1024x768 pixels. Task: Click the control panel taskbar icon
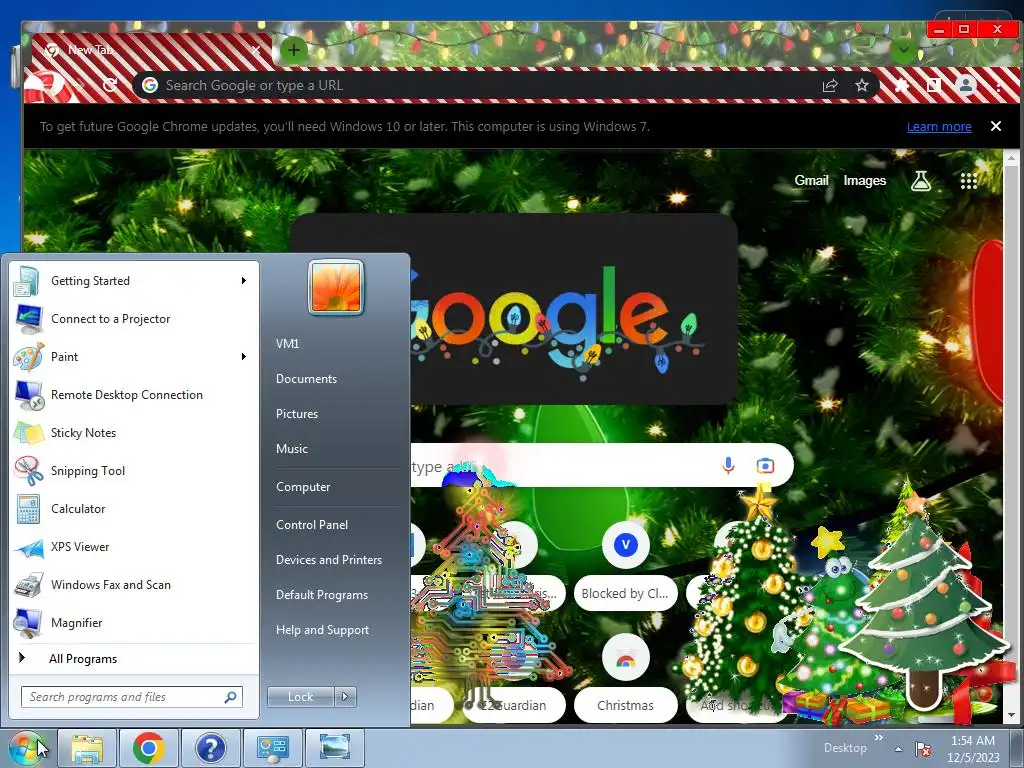(x=272, y=748)
